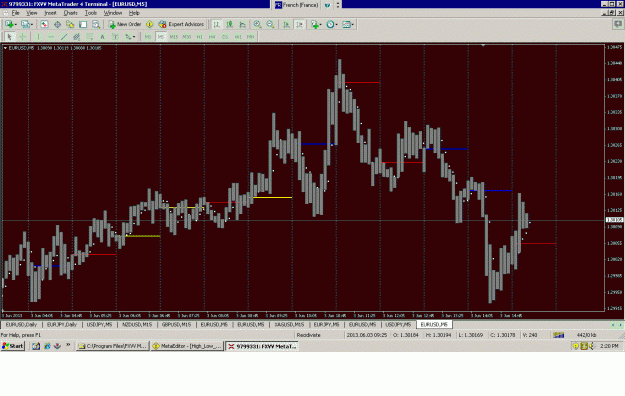
Task: Open the Charts menu
Action: tap(71, 13)
